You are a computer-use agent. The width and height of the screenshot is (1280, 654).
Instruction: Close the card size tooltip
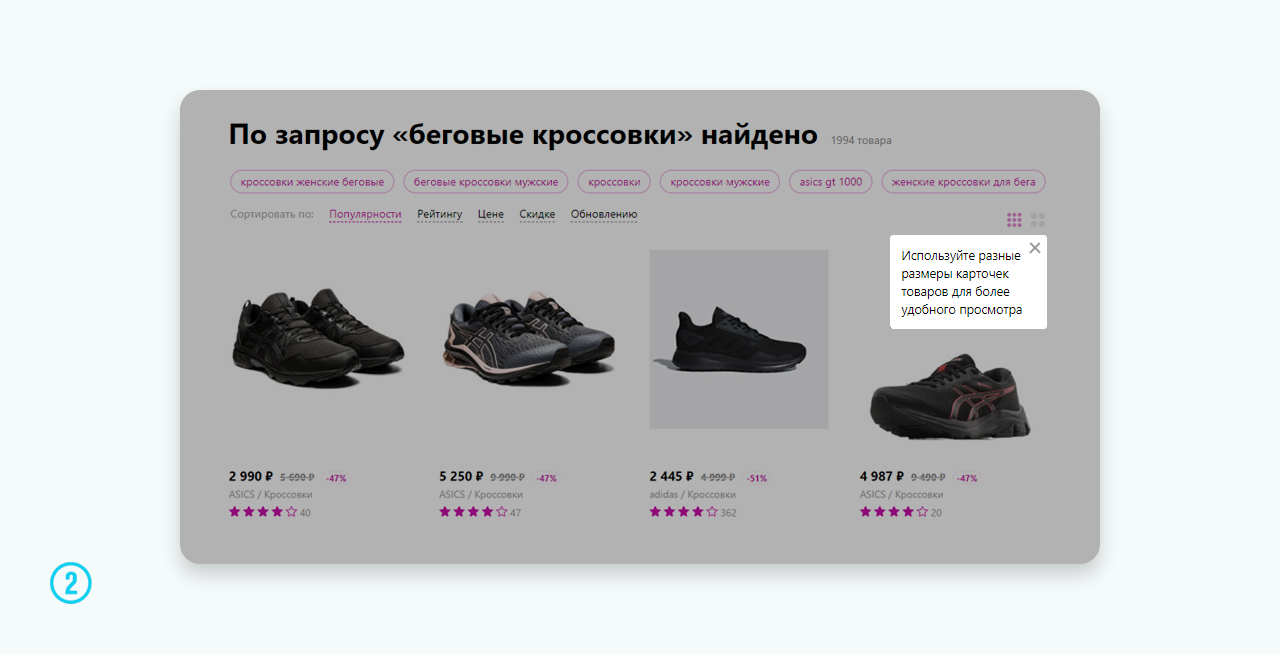click(1035, 248)
